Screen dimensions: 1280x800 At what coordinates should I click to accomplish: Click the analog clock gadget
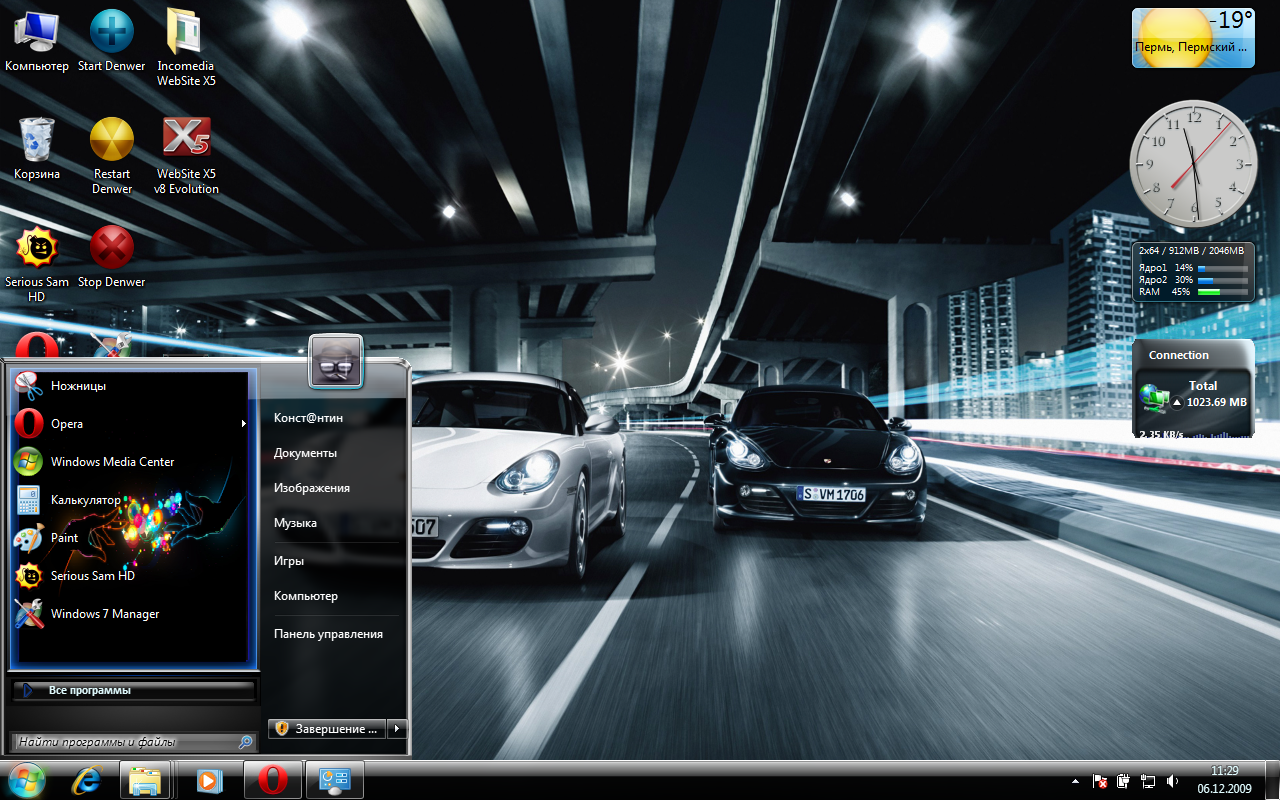pos(1193,163)
